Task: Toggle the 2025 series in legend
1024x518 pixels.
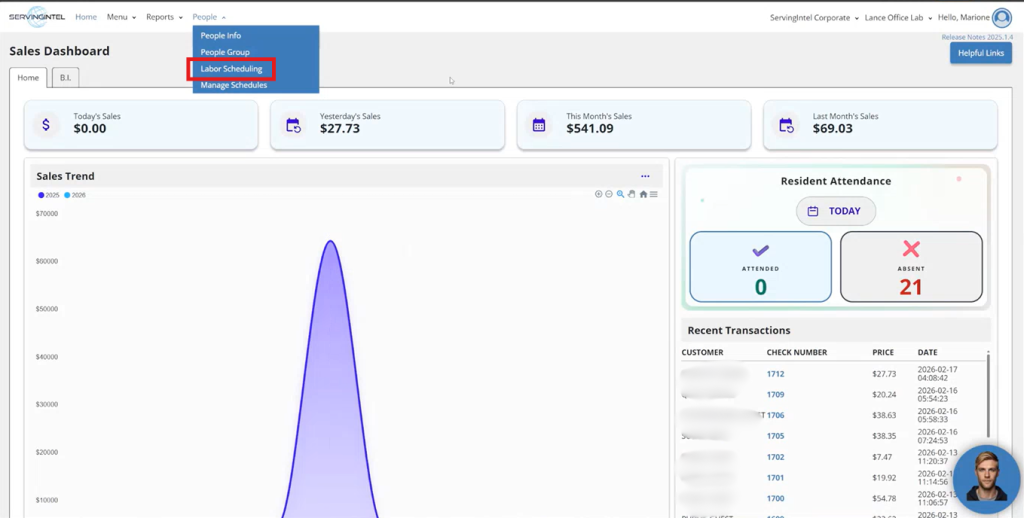Action: click(x=49, y=195)
